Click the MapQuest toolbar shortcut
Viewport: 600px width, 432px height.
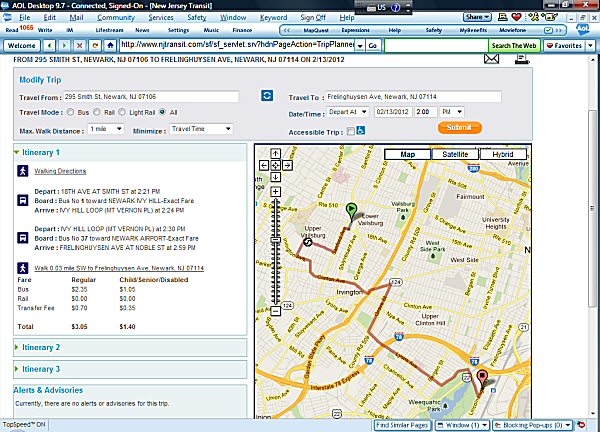(317, 30)
